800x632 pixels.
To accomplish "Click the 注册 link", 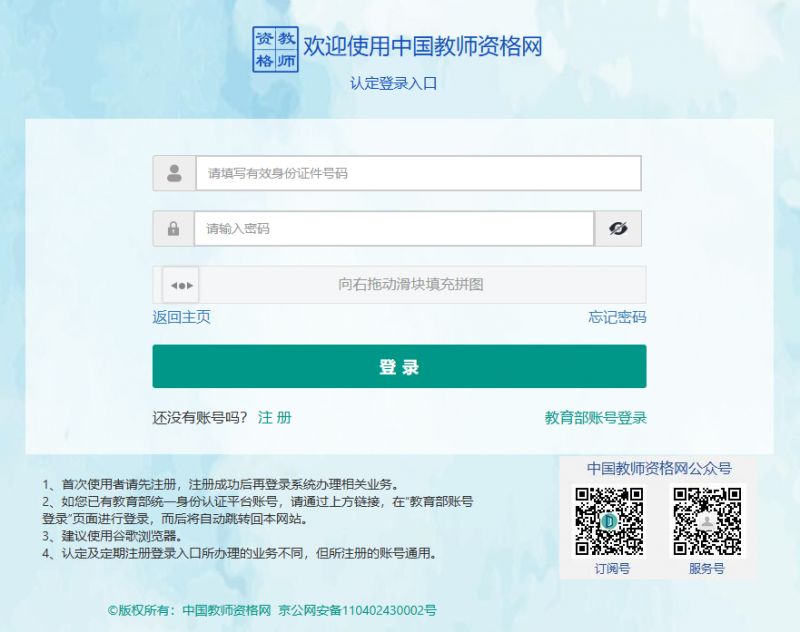I will coord(274,418).
